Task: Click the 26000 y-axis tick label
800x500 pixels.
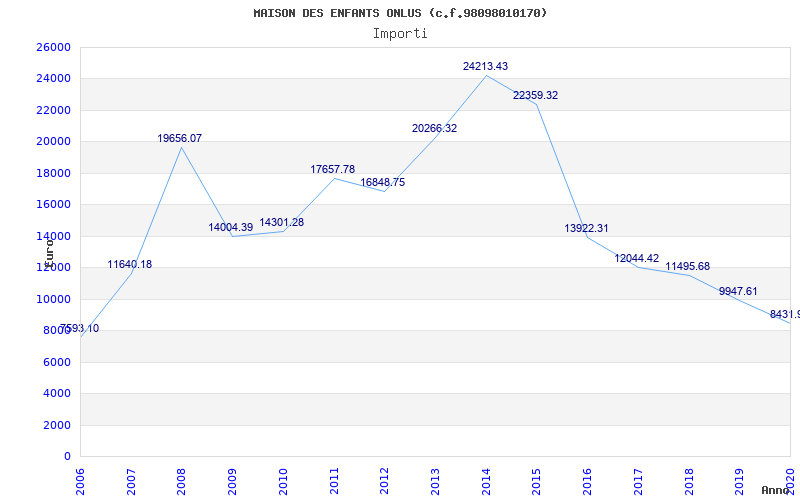Action: click(53, 47)
